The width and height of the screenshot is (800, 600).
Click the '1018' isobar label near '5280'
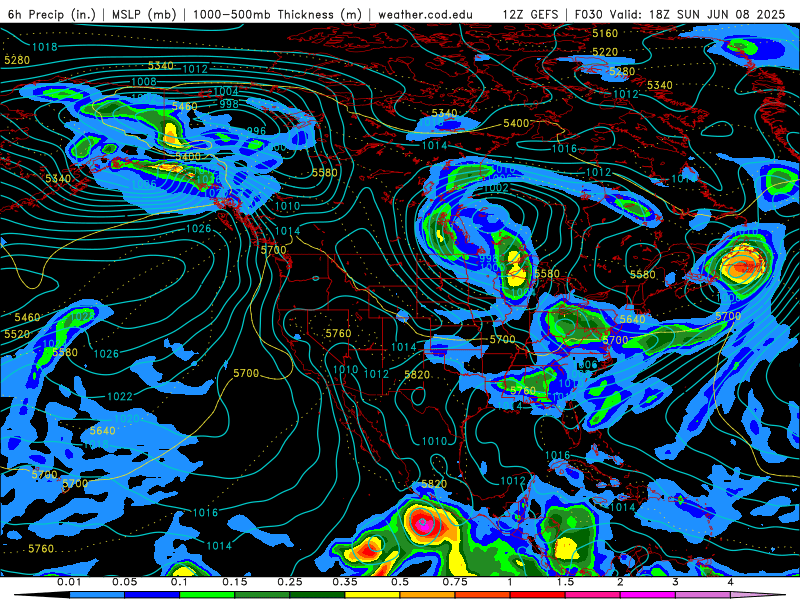(45, 47)
